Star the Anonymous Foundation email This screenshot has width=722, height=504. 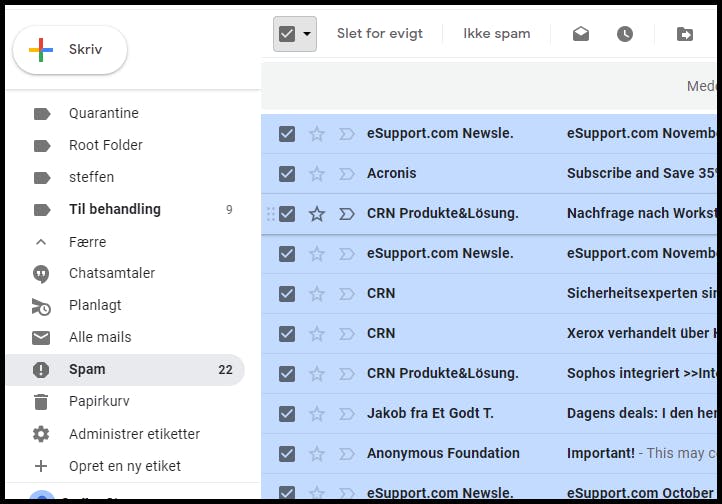tap(317, 454)
